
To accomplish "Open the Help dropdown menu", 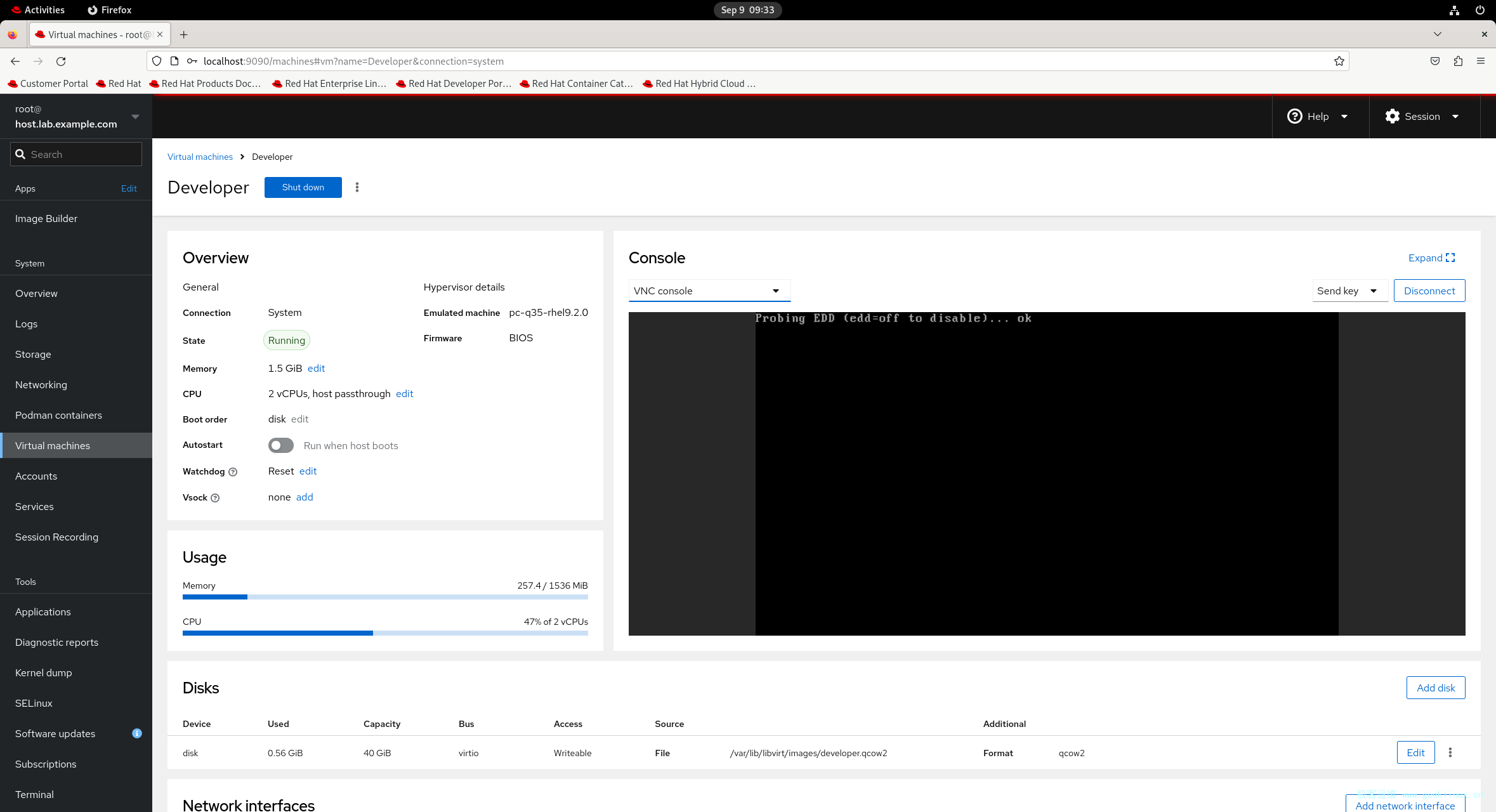I will click(x=1317, y=116).
